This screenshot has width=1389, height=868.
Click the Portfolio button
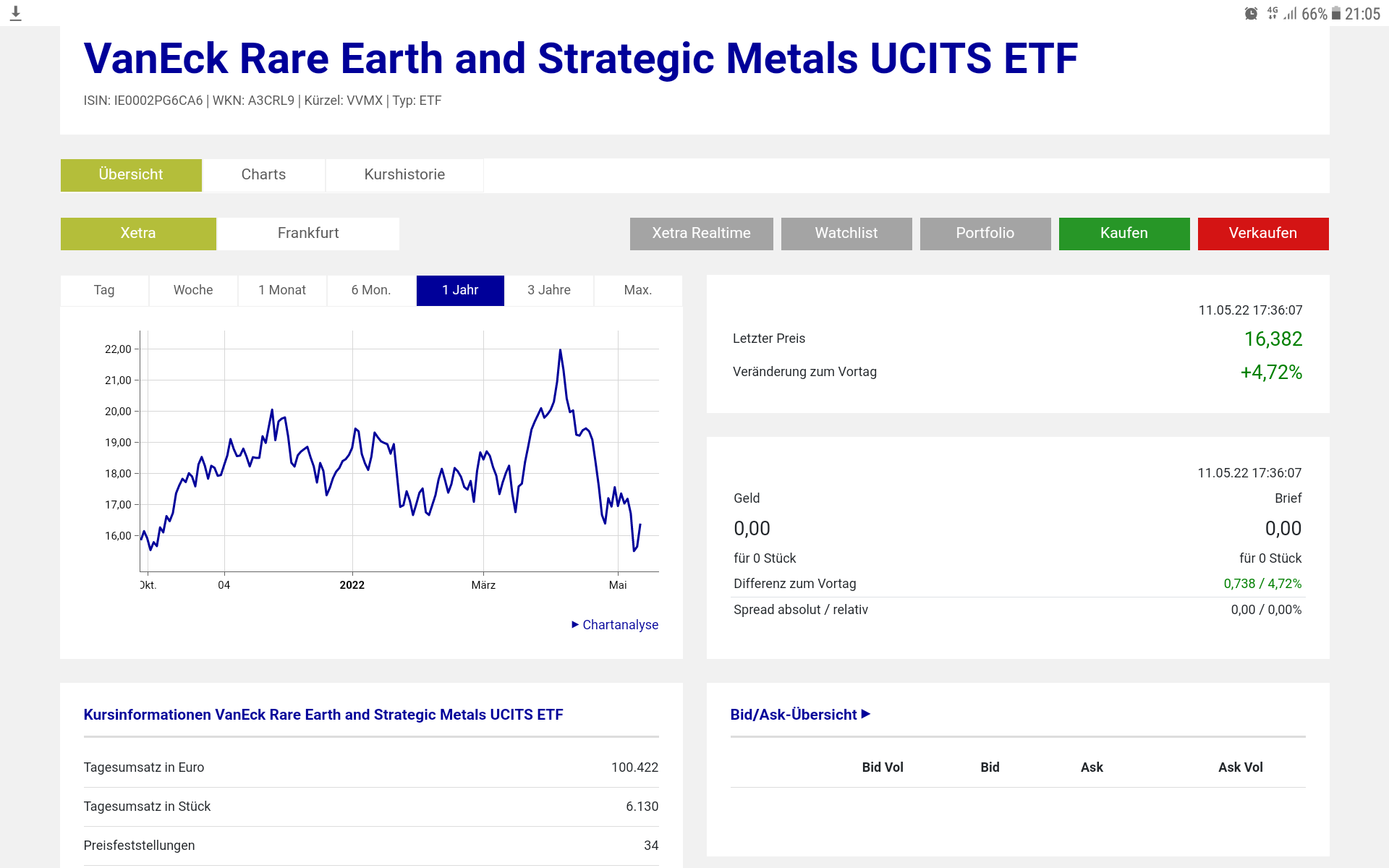[985, 234]
